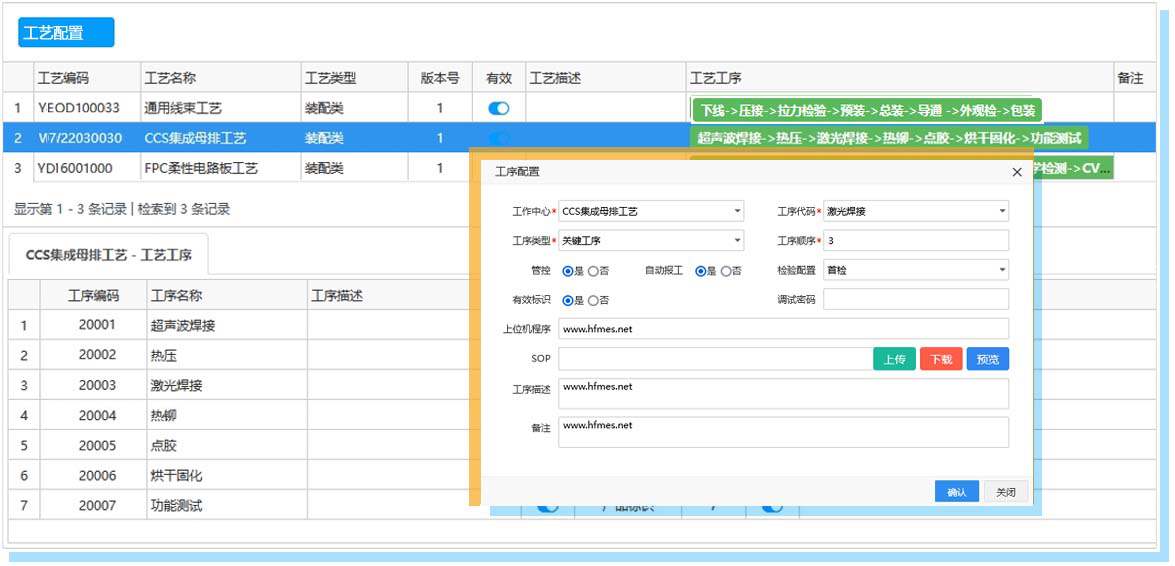Viewport: 1175px width, 566px height.
Task: Open the 工序类型 dropdown
Action: click(650, 241)
